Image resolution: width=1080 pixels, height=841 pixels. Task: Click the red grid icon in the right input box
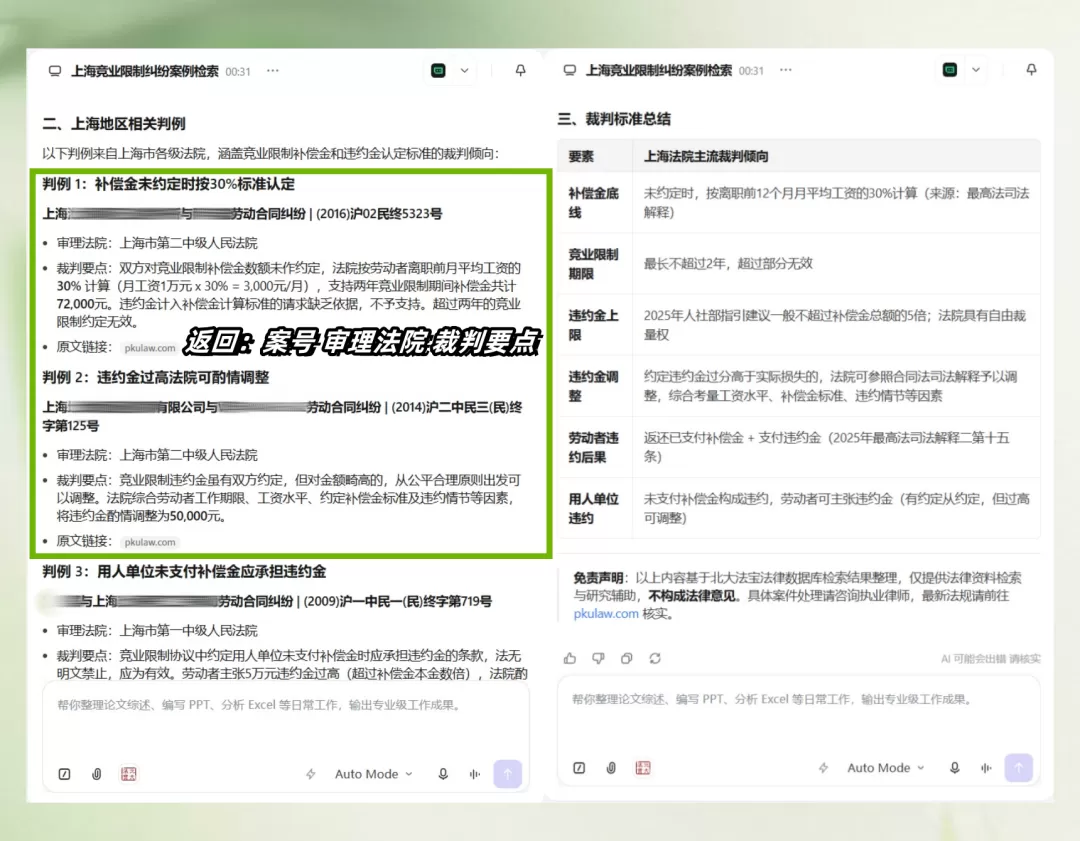[643, 768]
